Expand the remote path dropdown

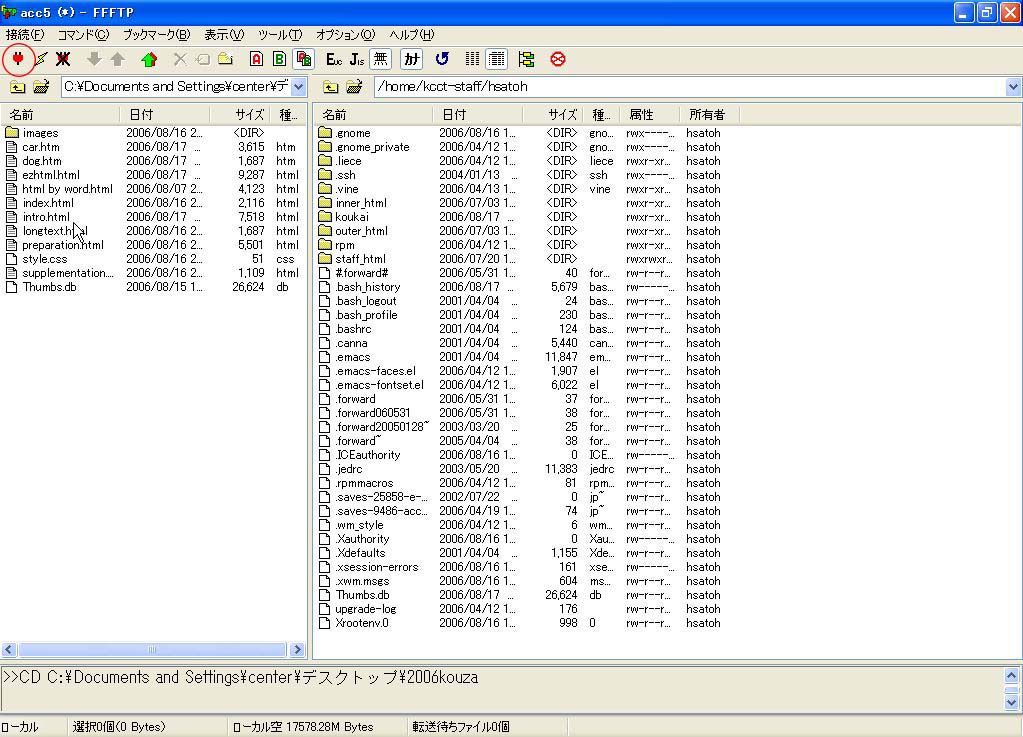click(x=1013, y=87)
